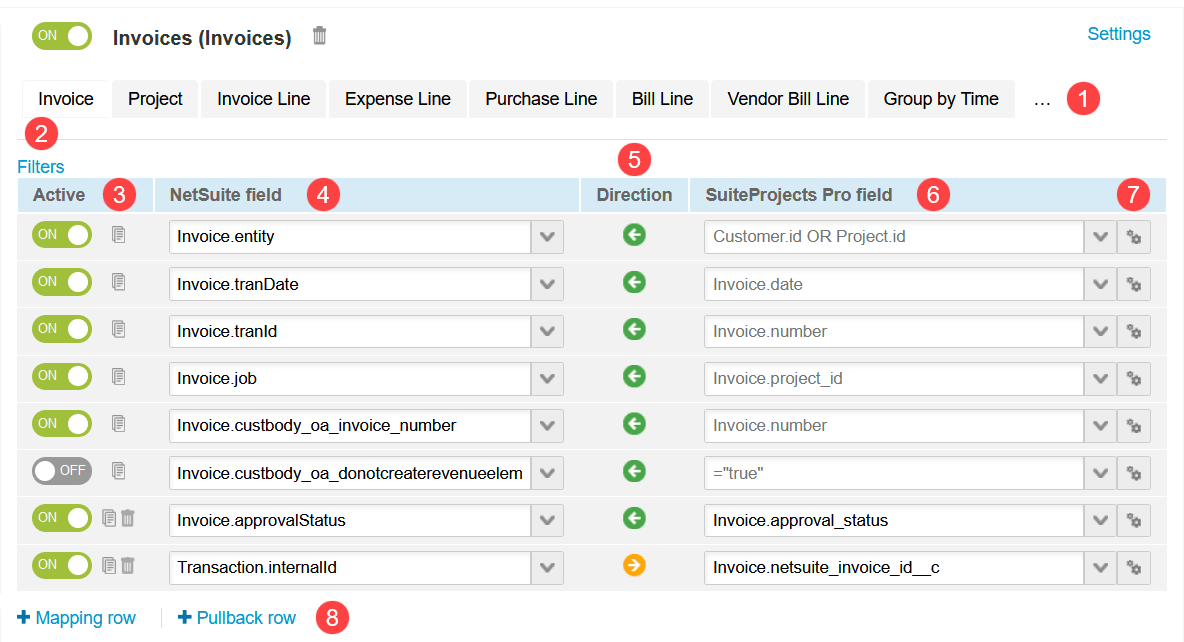Expand Invoice.entity NetSuite field dropdown

click(x=547, y=237)
